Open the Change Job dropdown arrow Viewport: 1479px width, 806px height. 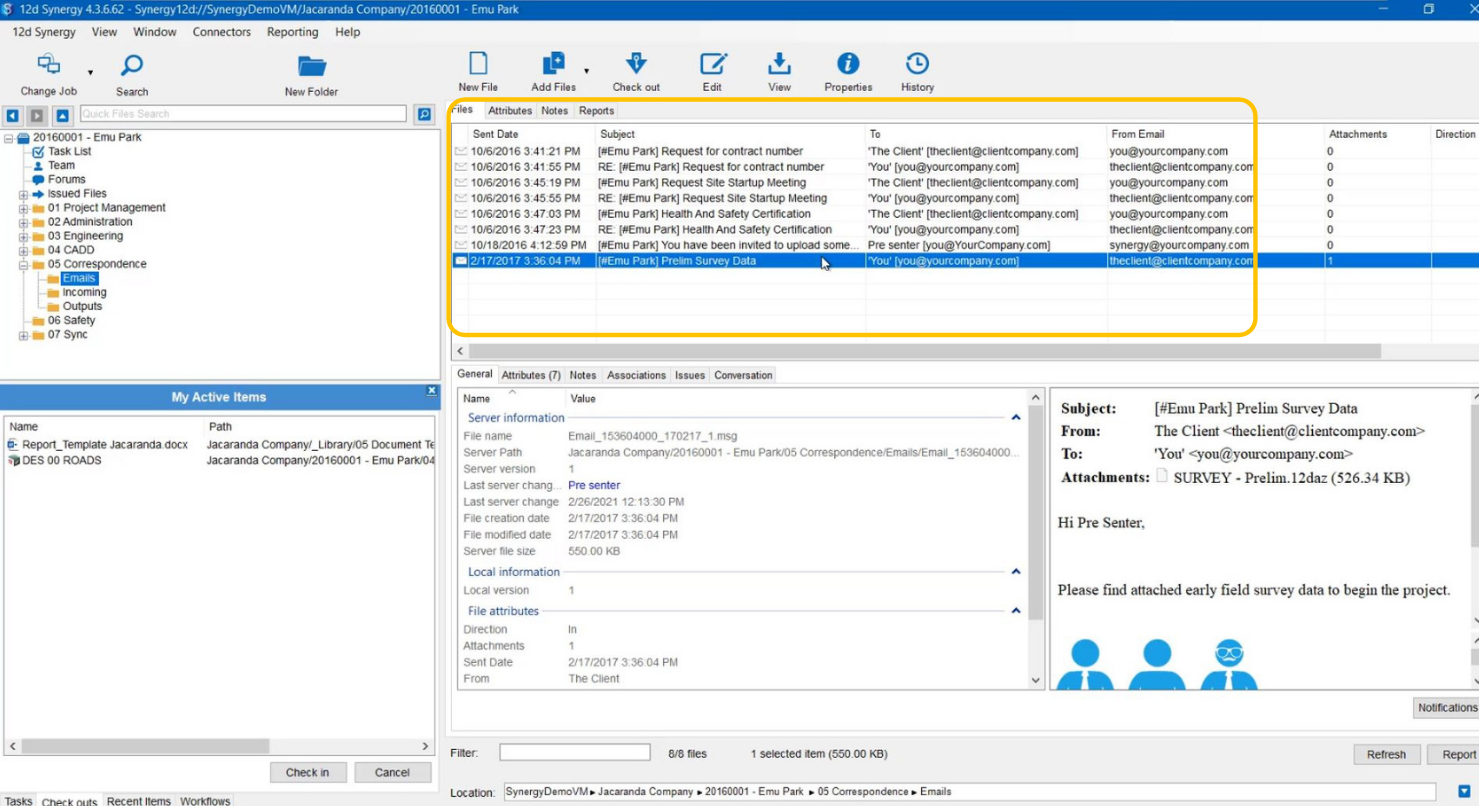pyautogui.click(x=90, y=73)
